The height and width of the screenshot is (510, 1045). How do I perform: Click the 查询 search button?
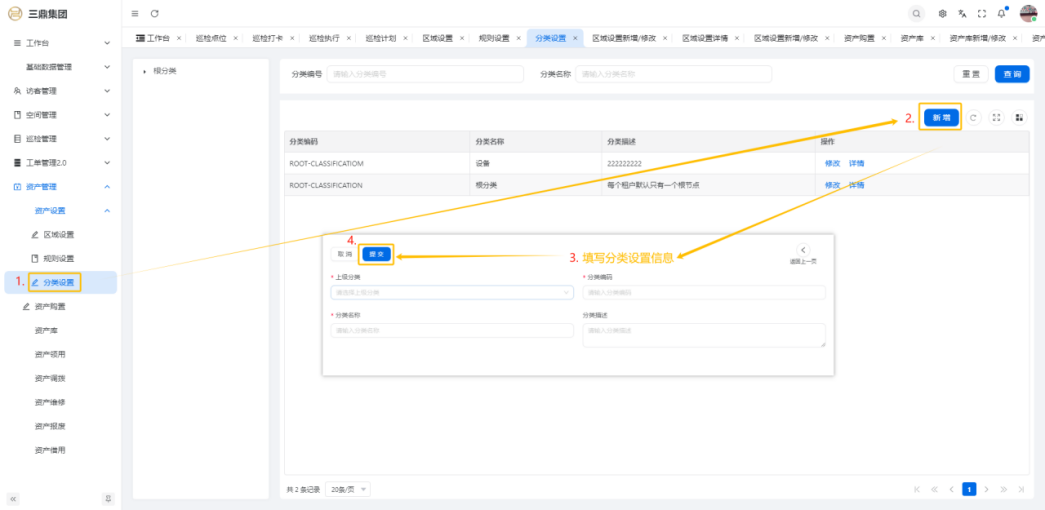1012,74
